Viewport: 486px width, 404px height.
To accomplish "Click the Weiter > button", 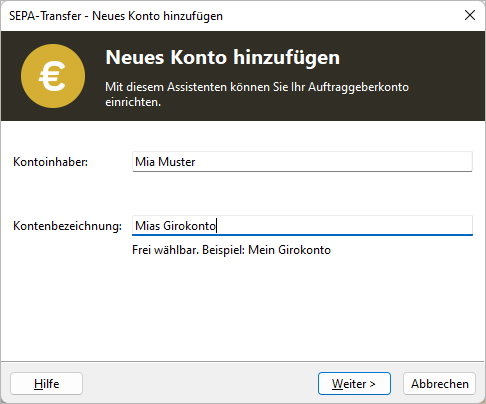I will [354, 384].
